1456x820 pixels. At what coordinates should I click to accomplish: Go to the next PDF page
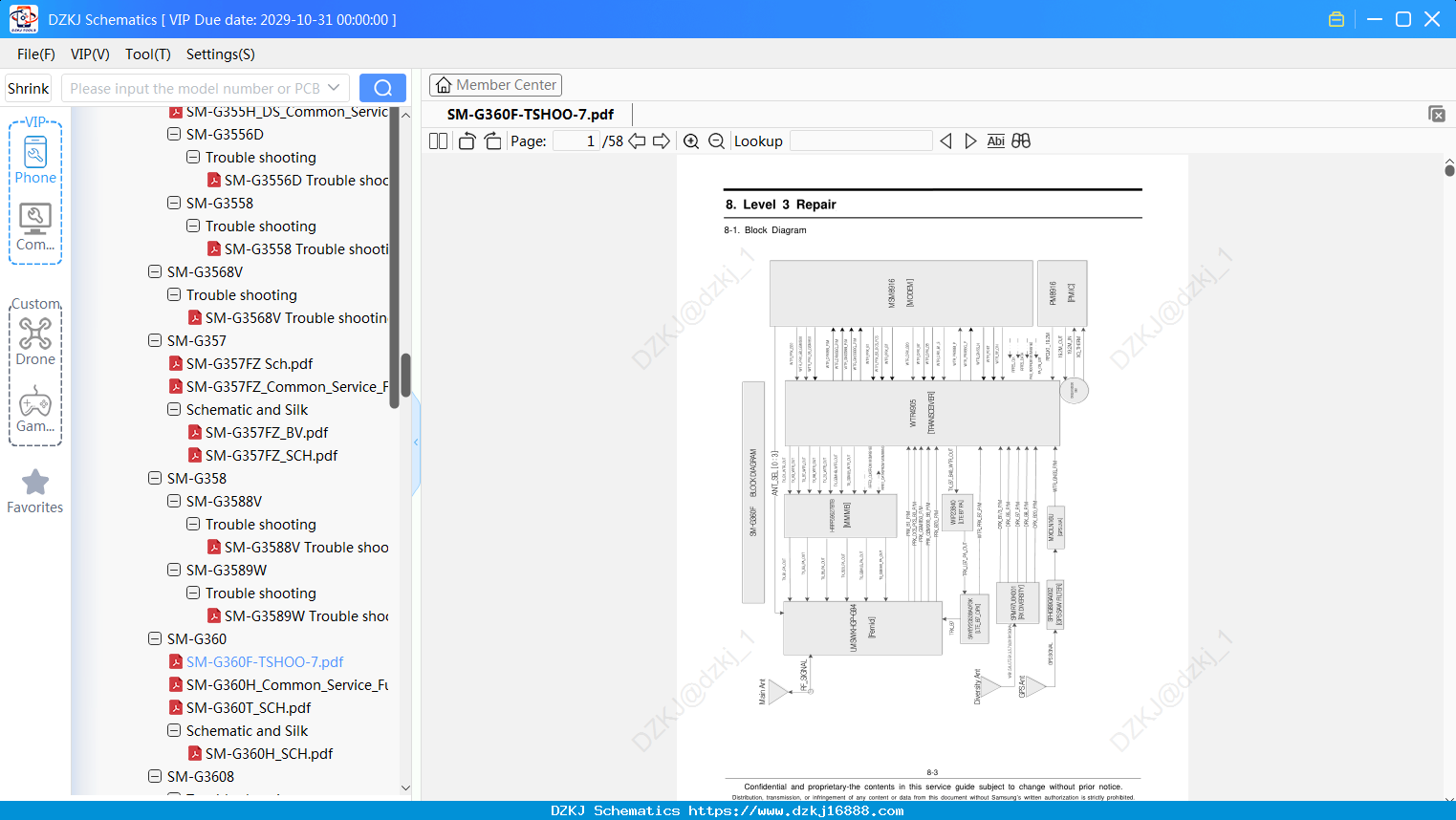pyautogui.click(x=662, y=141)
